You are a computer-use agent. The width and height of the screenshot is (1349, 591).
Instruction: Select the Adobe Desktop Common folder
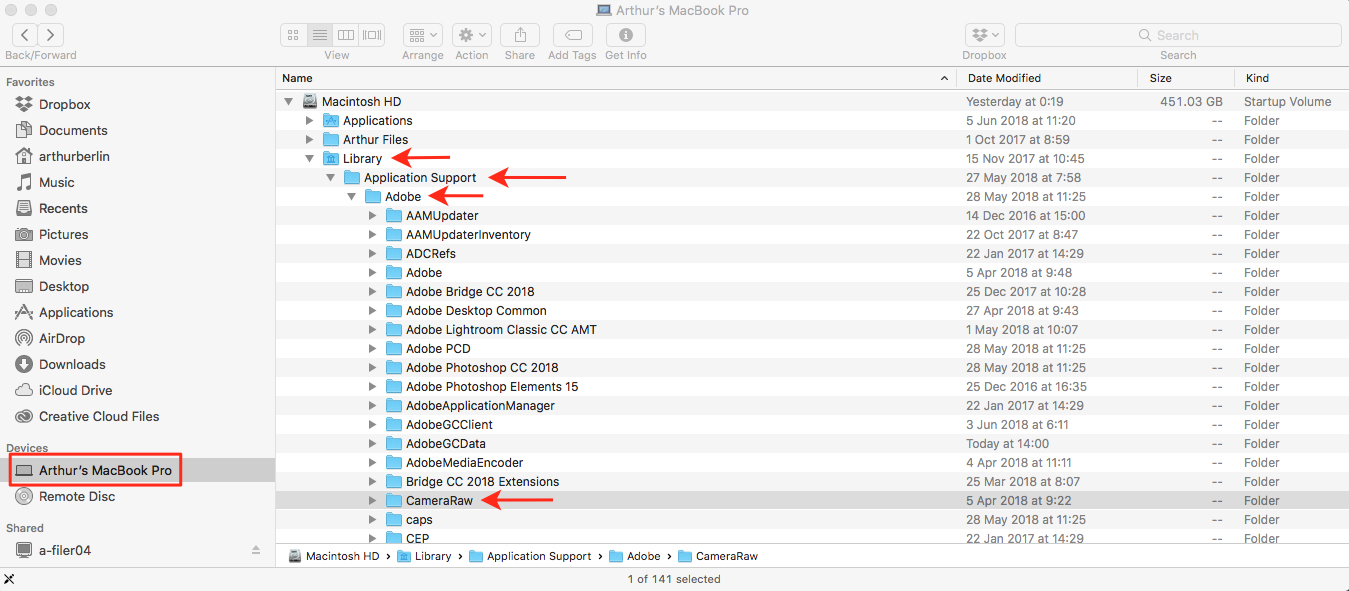pyautogui.click(x=812, y=310)
